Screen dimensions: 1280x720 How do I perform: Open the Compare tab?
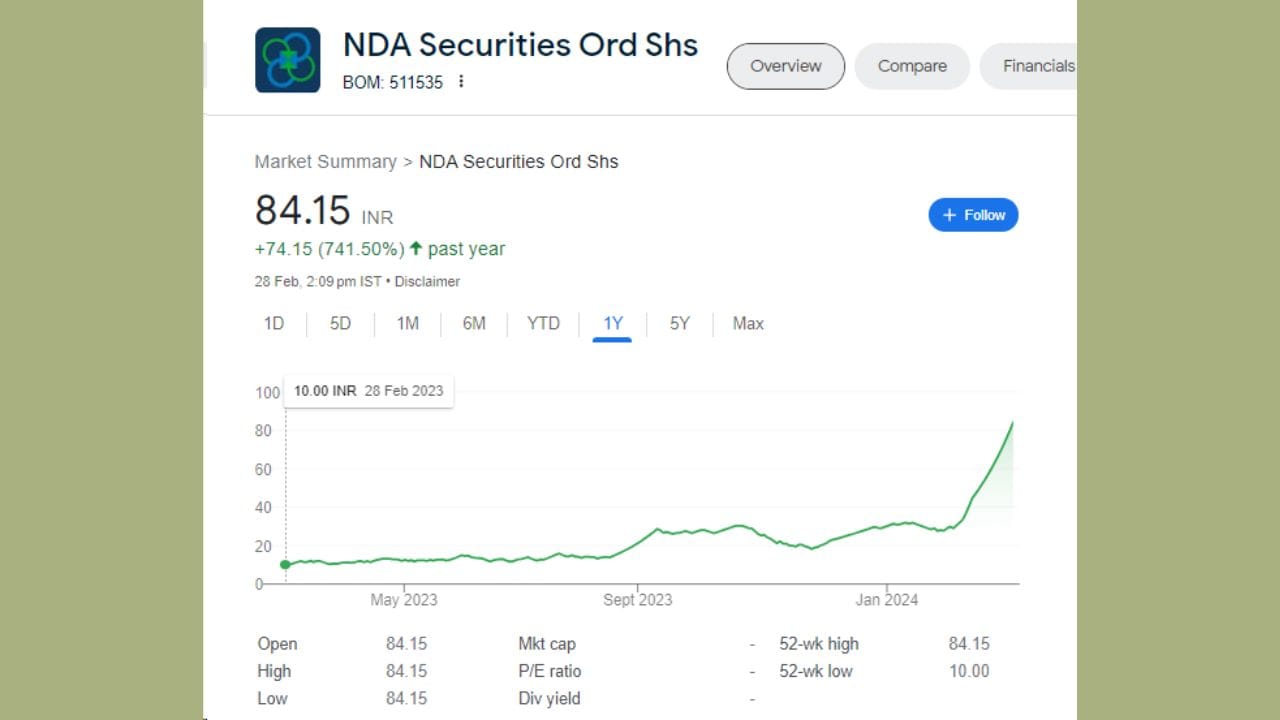912,66
